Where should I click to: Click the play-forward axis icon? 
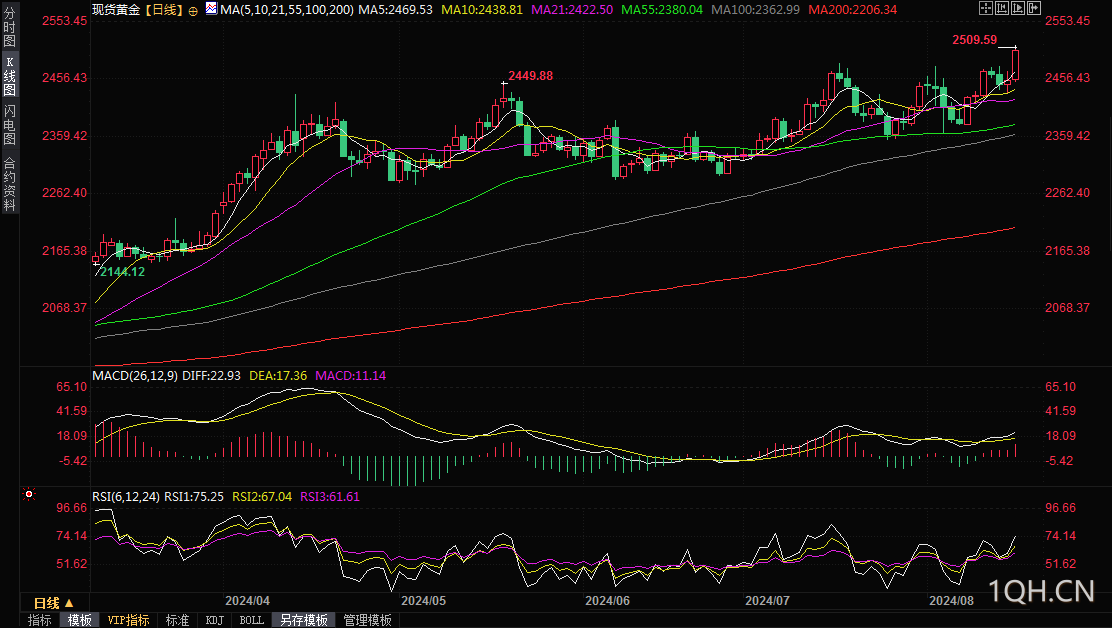click(x=1018, y=8)
